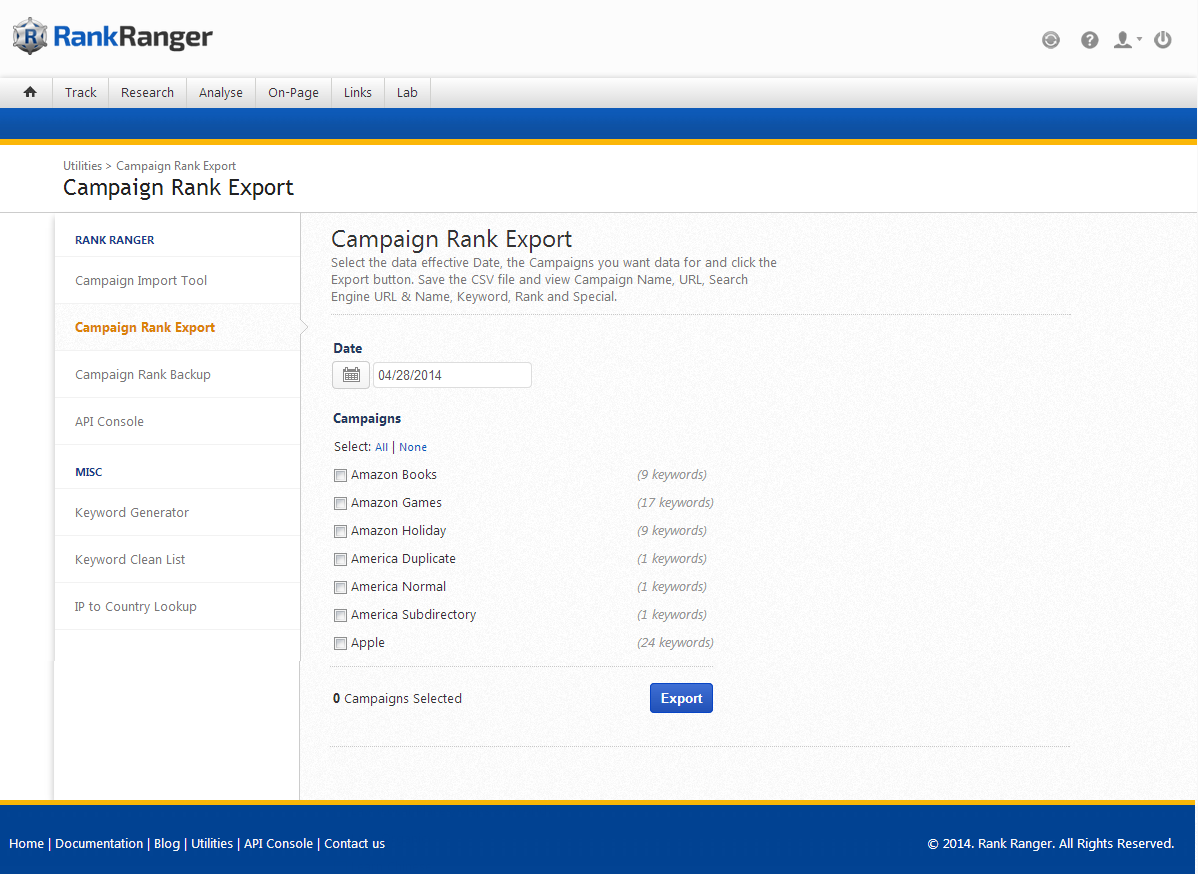Click the Select All campaigns link
This screenshot has width=1198, height=874.
381,447
